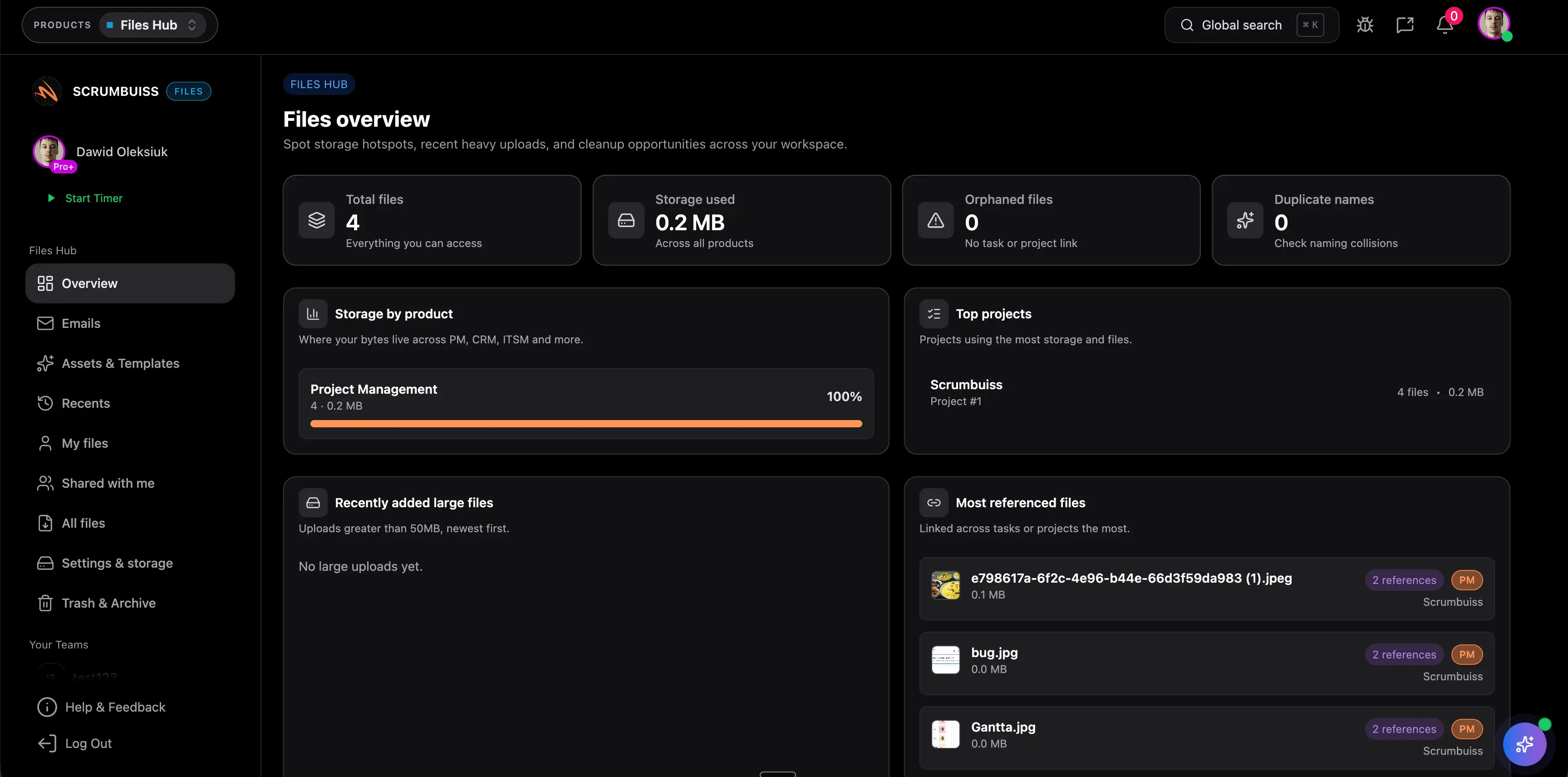Click the Project Management storage progress bar
This screenshot has width=1568, height=777.
pos(585,423)
